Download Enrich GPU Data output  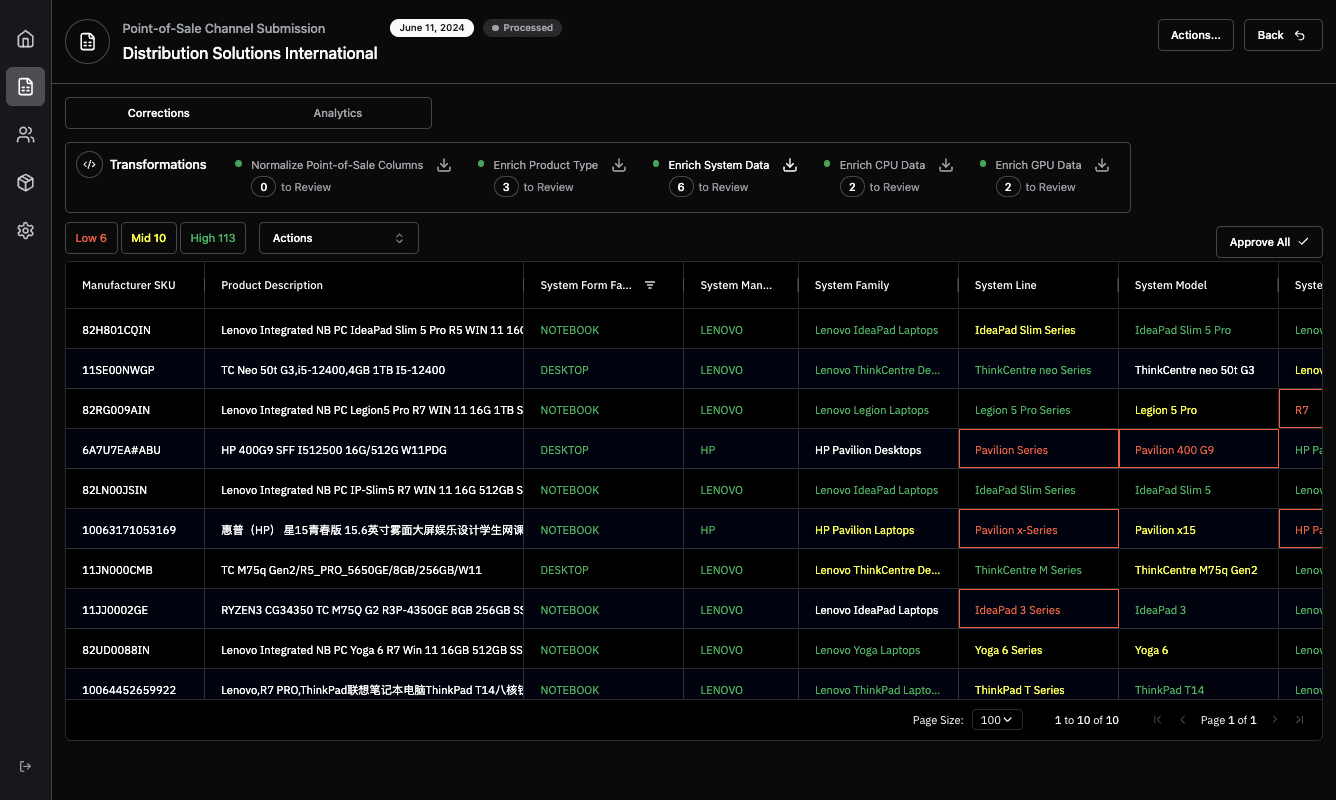coord(1102,165)
